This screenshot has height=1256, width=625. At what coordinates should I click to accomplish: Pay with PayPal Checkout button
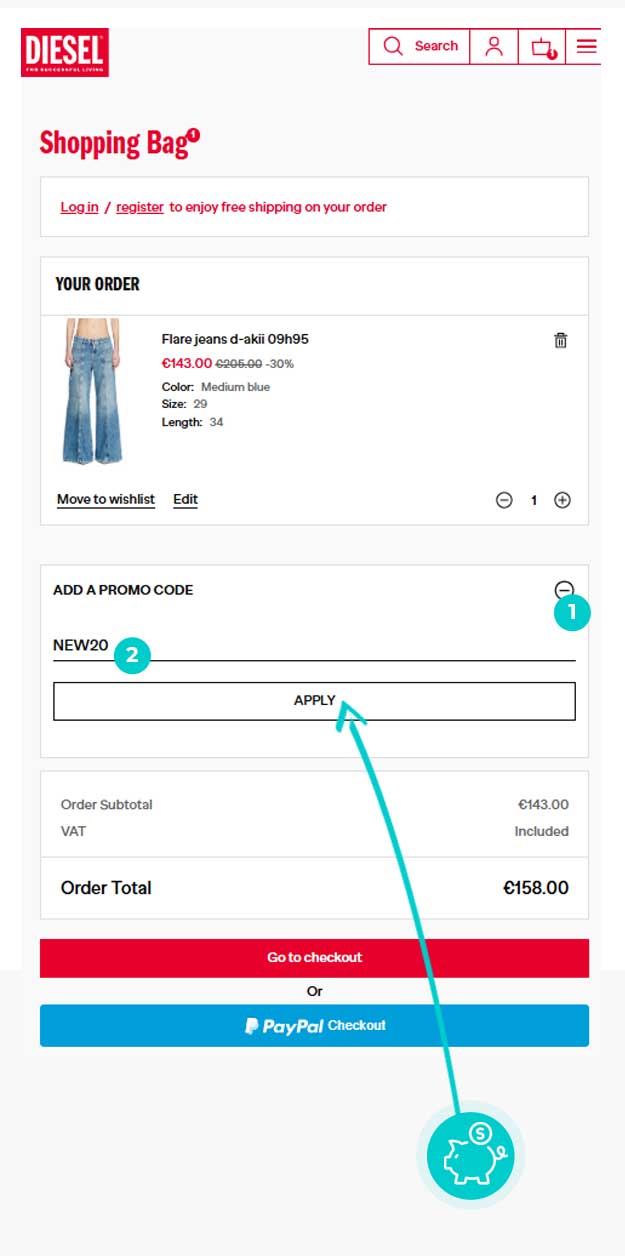[314, 1026]
